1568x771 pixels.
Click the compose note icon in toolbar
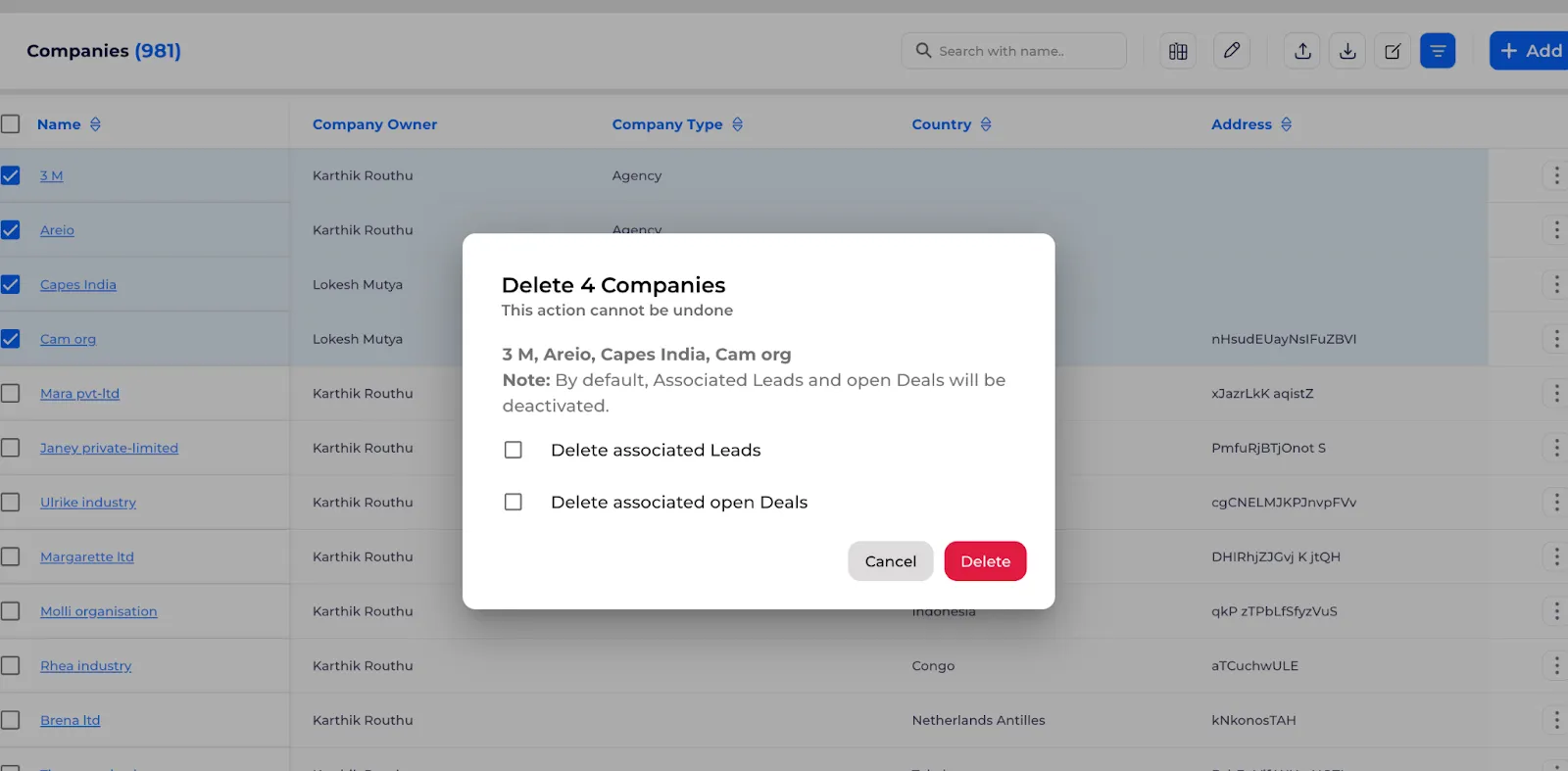pyautogui.click(x=1393, y=51)
